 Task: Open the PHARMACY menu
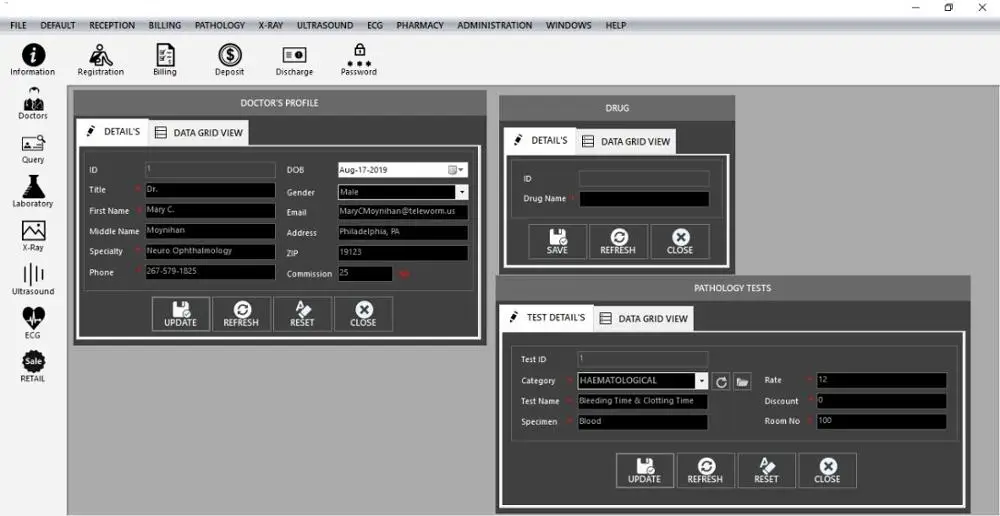(x=420, y=26)
